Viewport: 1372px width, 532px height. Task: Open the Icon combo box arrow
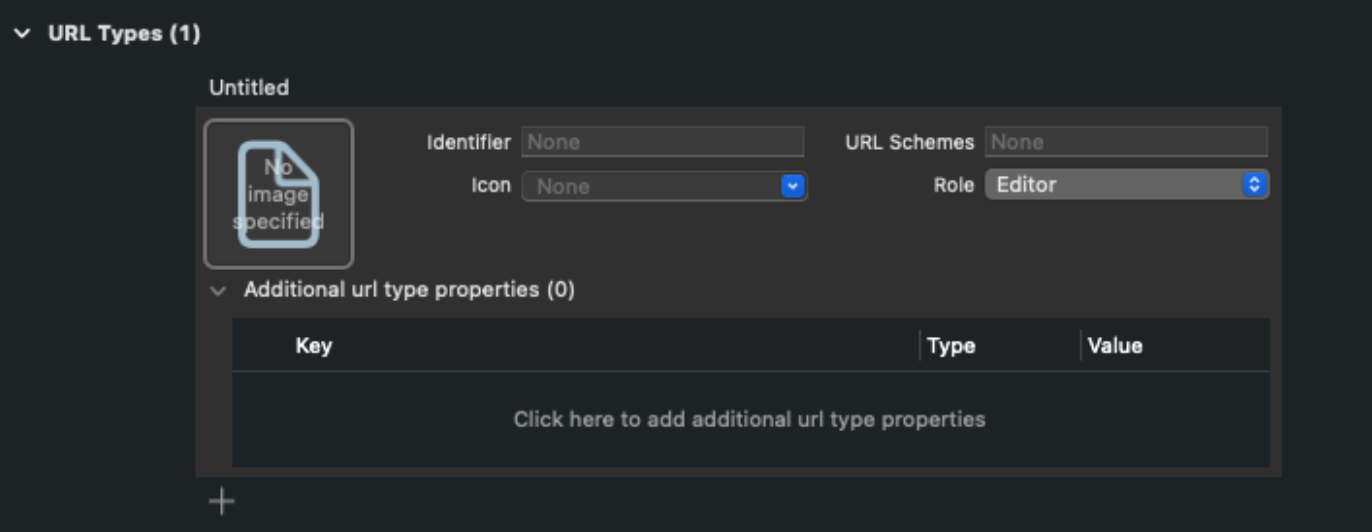click(793, 186)
